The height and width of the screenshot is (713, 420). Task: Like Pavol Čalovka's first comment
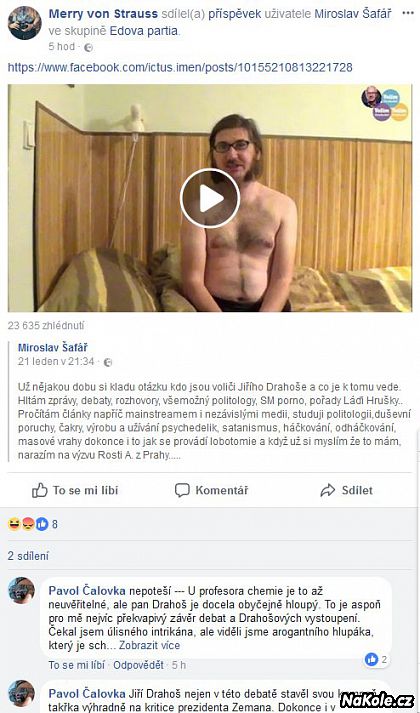[76, 665]
